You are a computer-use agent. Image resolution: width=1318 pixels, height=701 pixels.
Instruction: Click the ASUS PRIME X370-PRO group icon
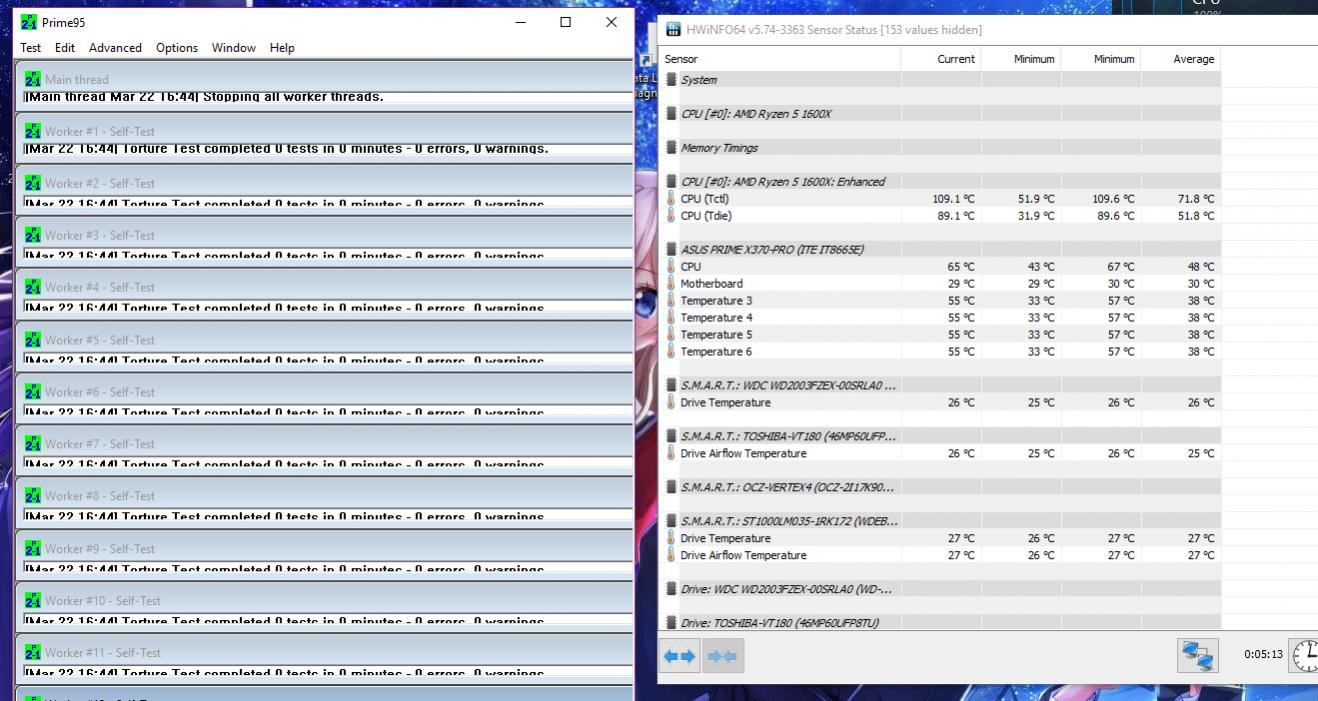coord(671,249)
